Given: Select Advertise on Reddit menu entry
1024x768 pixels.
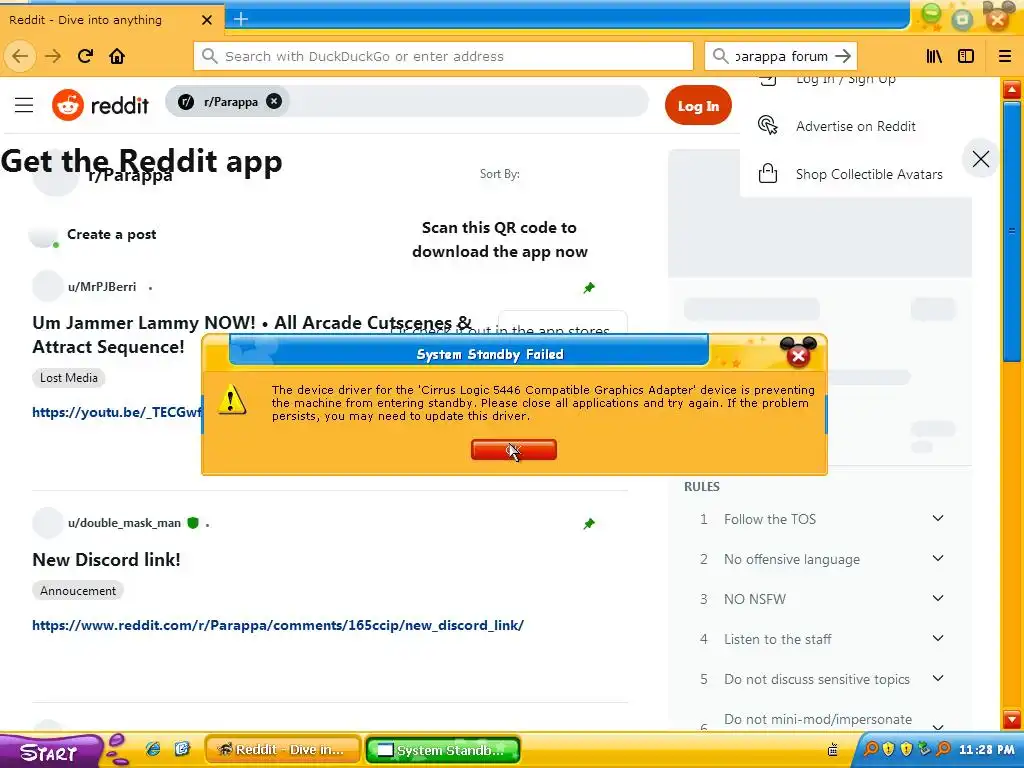Looking at the screenshot, I should click(x=856, y=126).
